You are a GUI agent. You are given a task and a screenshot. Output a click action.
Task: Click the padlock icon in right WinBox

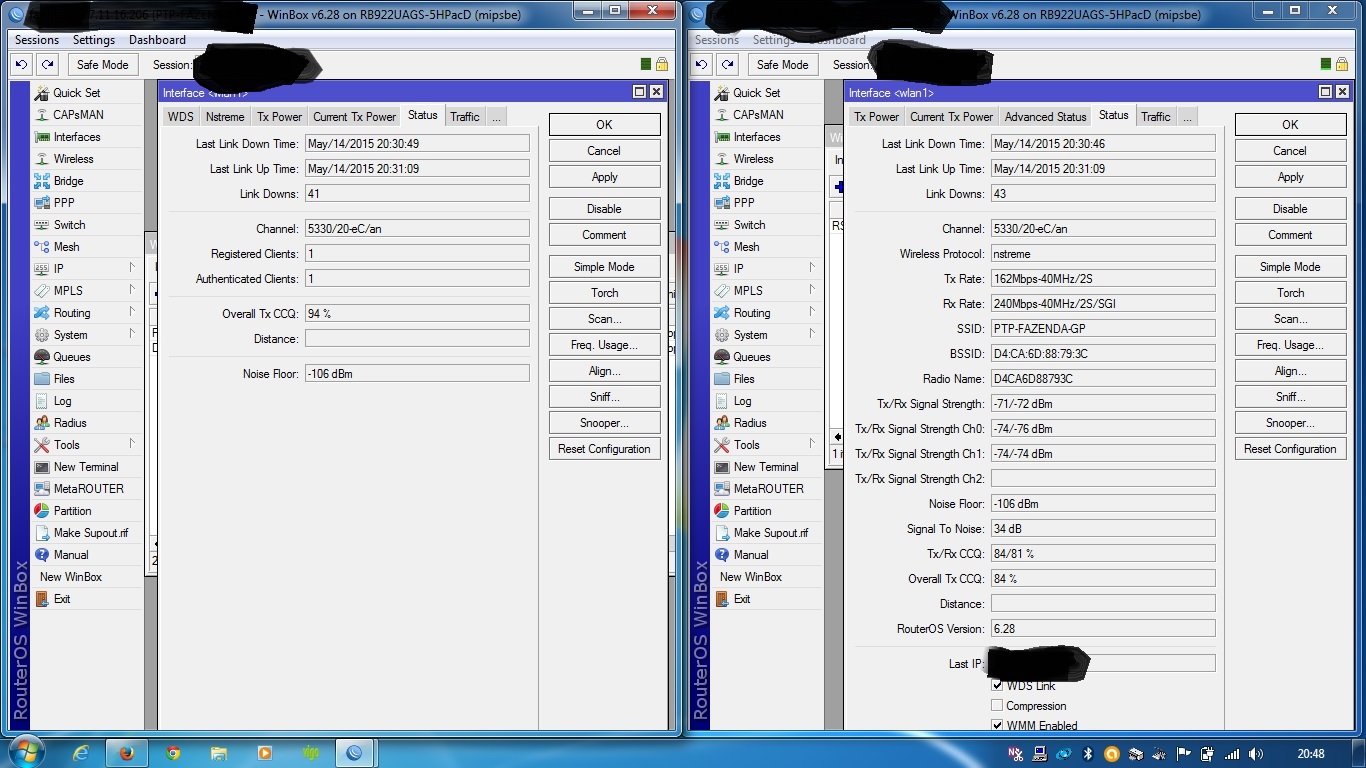1341,64
